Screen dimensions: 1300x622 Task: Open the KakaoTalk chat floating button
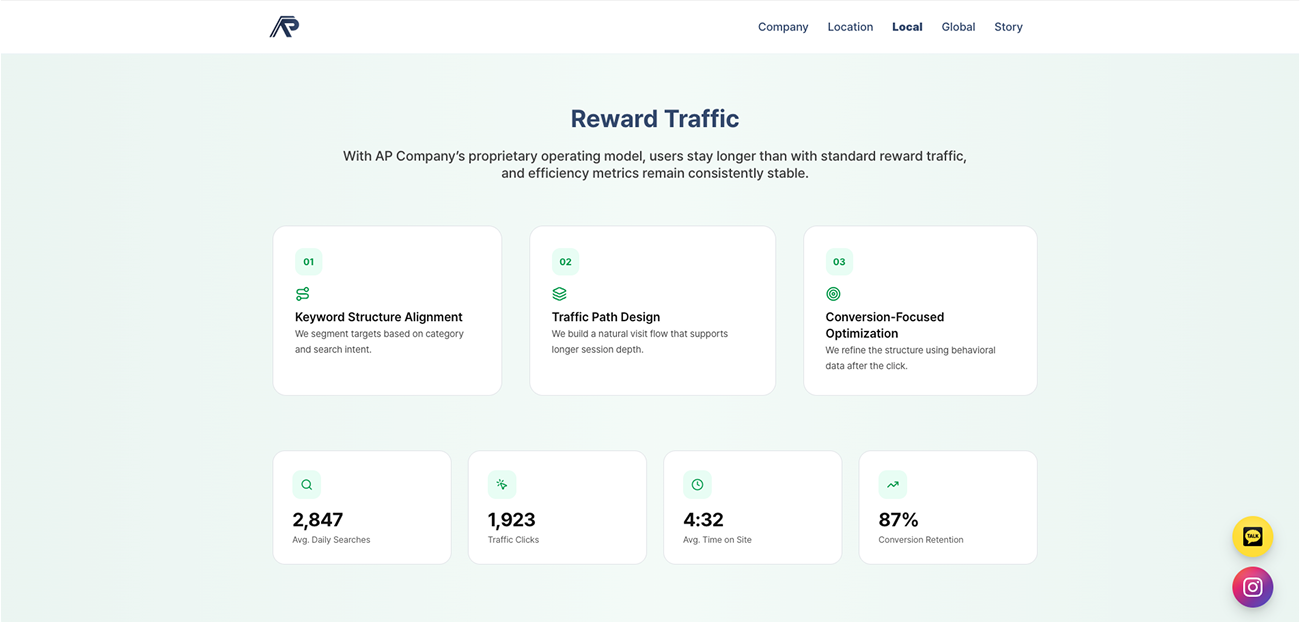1252,537
